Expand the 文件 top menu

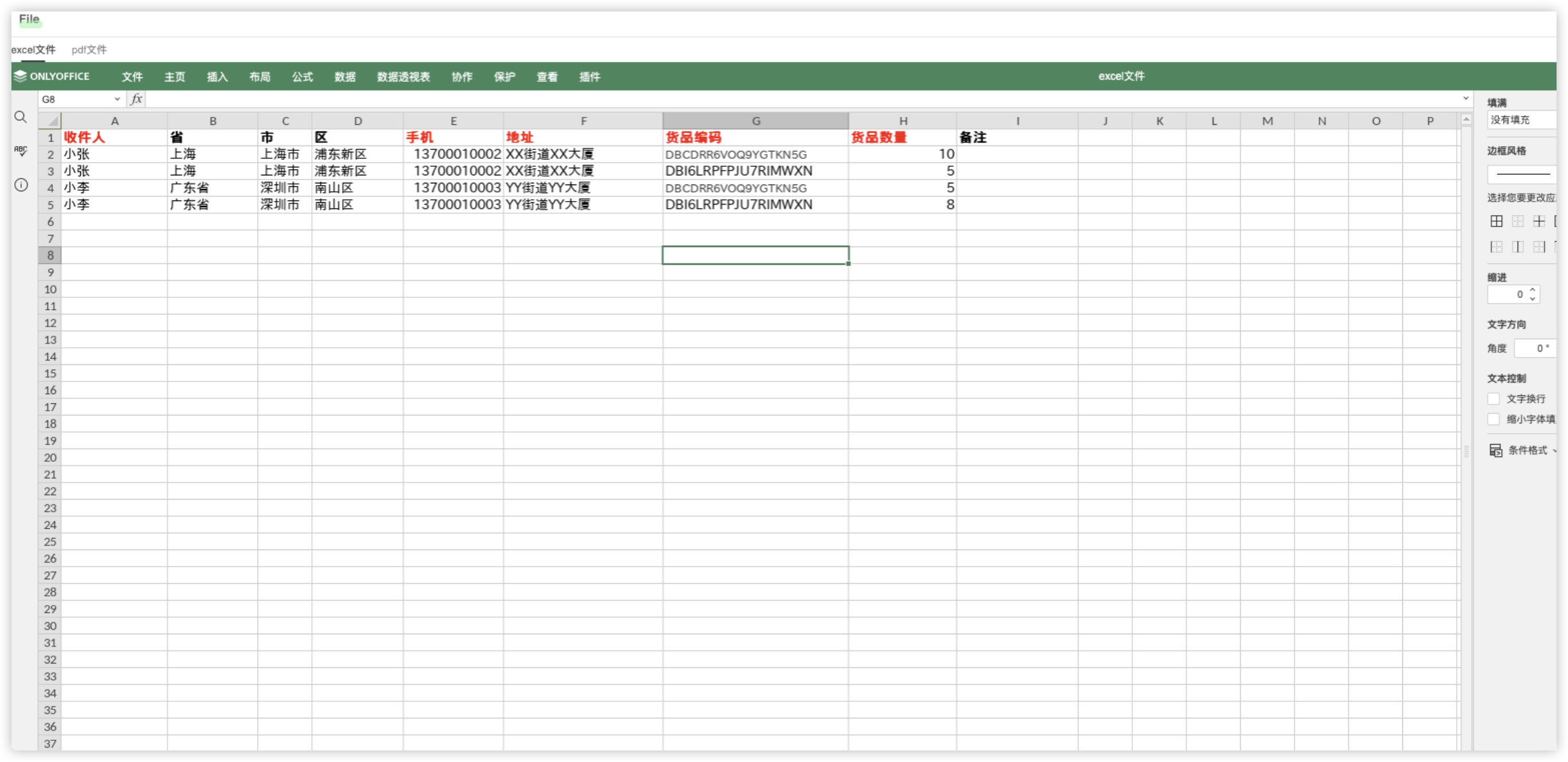pos(134,76)
